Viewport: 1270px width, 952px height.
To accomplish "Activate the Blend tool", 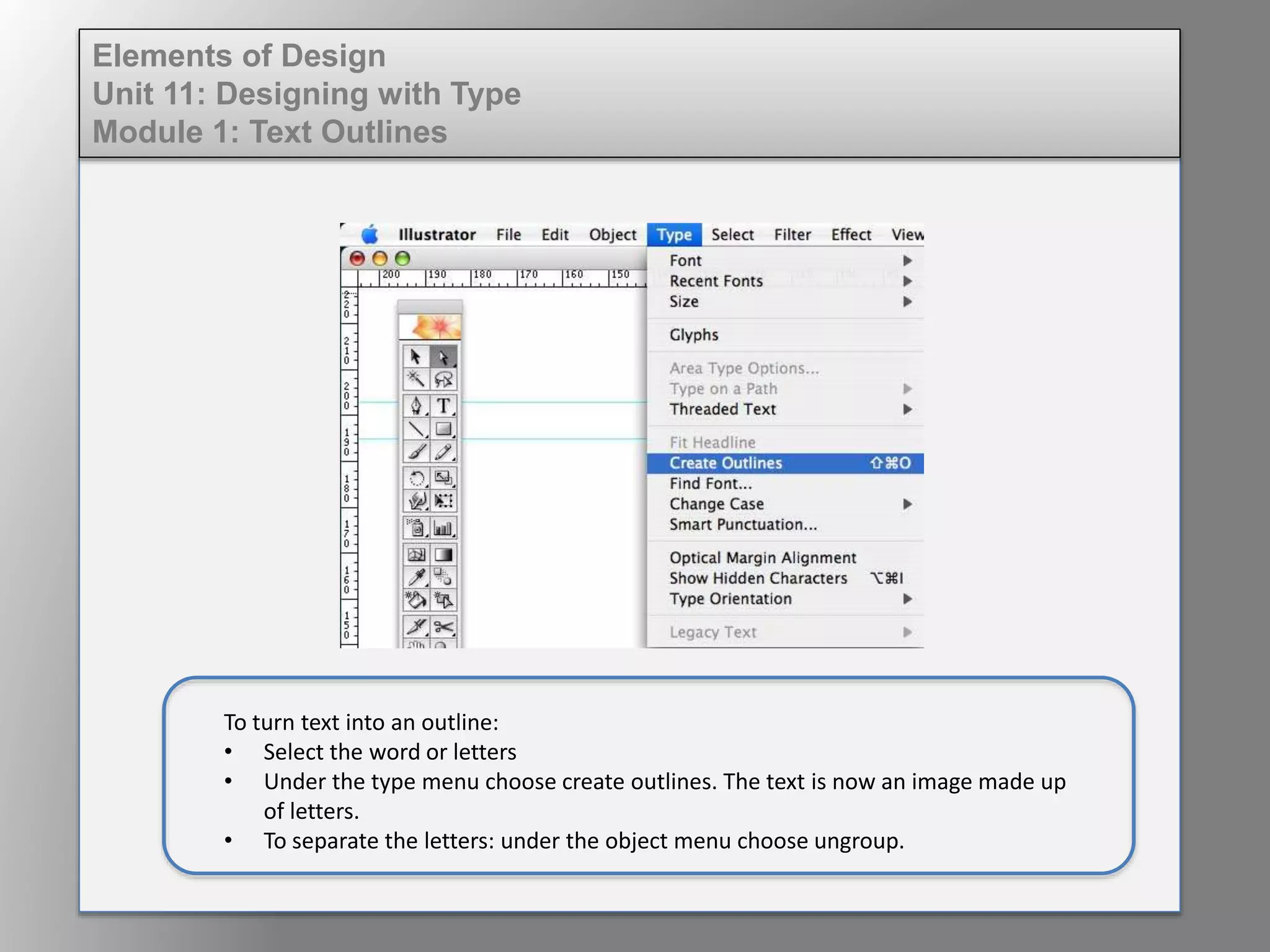I will click(443, 578).
